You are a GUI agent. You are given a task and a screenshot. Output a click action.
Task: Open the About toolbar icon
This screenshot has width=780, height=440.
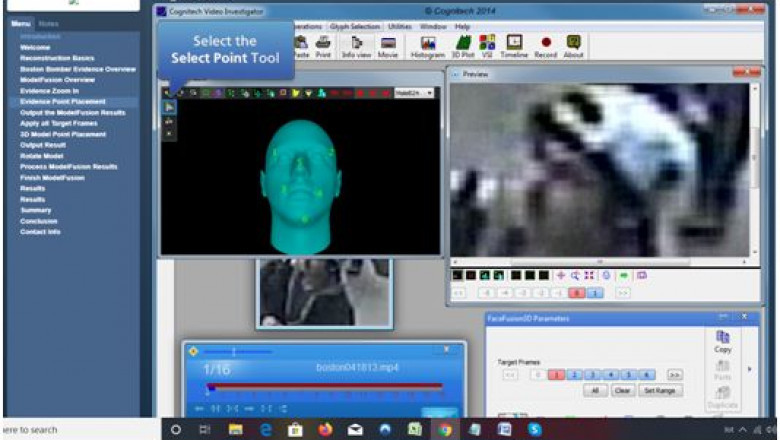(x=573, y=47)
